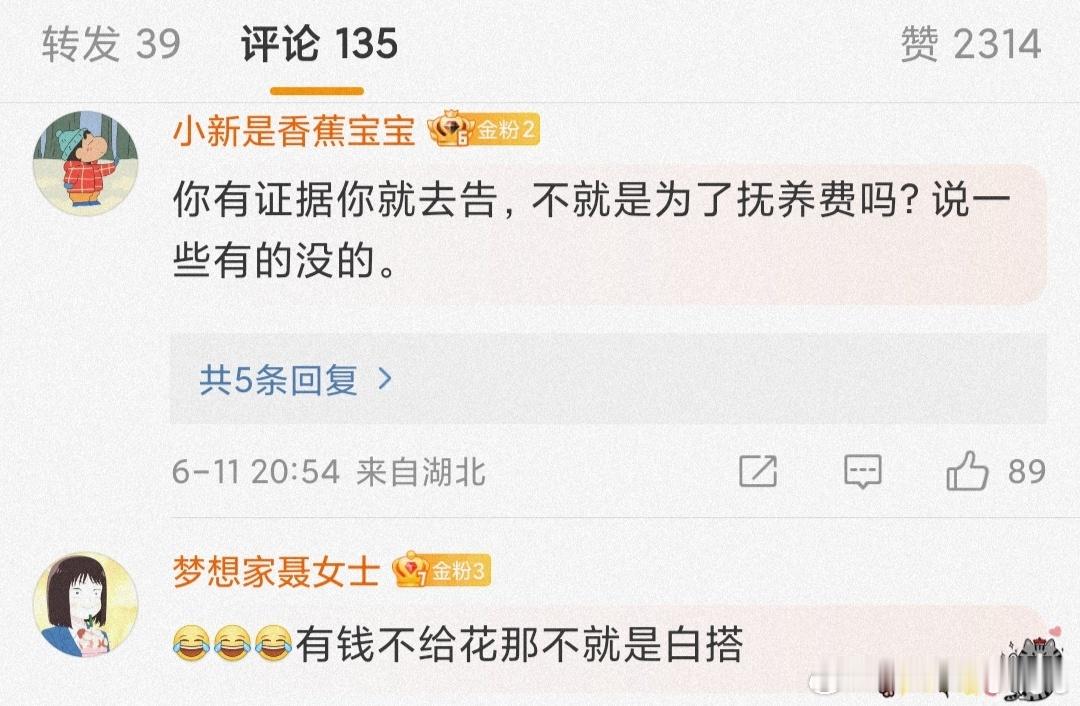The width and height of the screenshot is (1080, 706).
Task: Click the crown diamond icon beside 小新是香蕉宝宝
Action: (450, 128)
